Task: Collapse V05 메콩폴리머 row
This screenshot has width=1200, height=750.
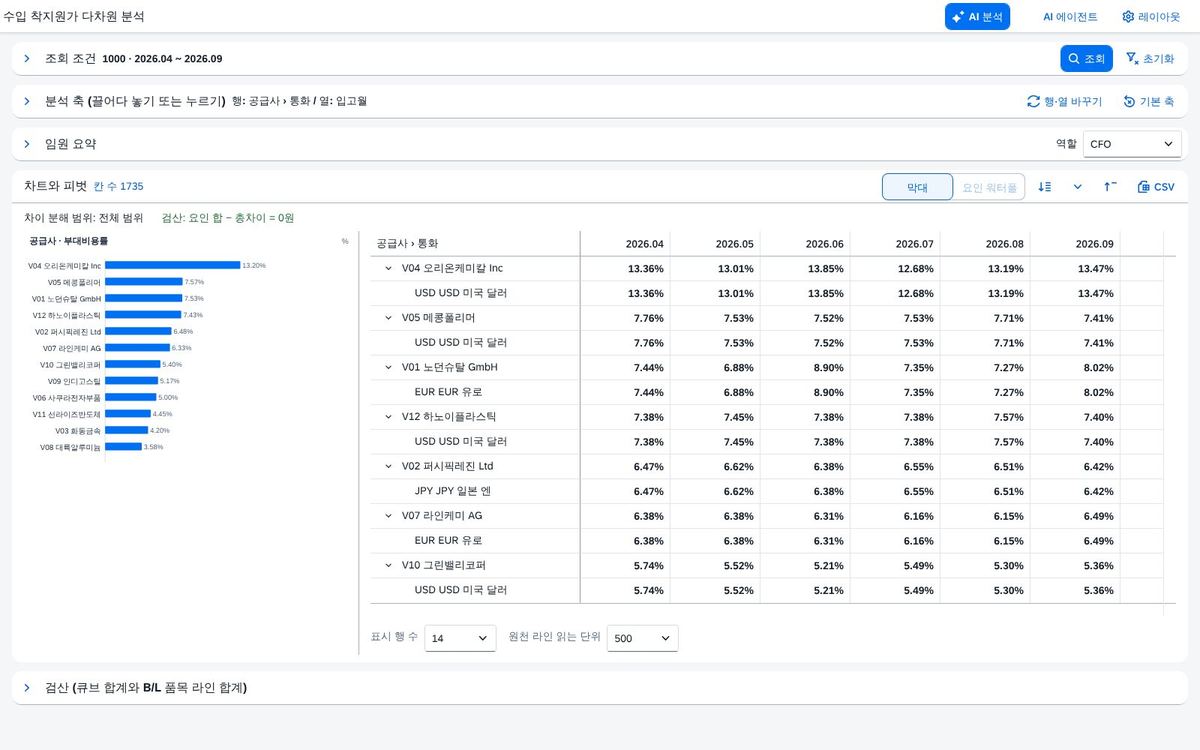Action: tap(389, 318)
